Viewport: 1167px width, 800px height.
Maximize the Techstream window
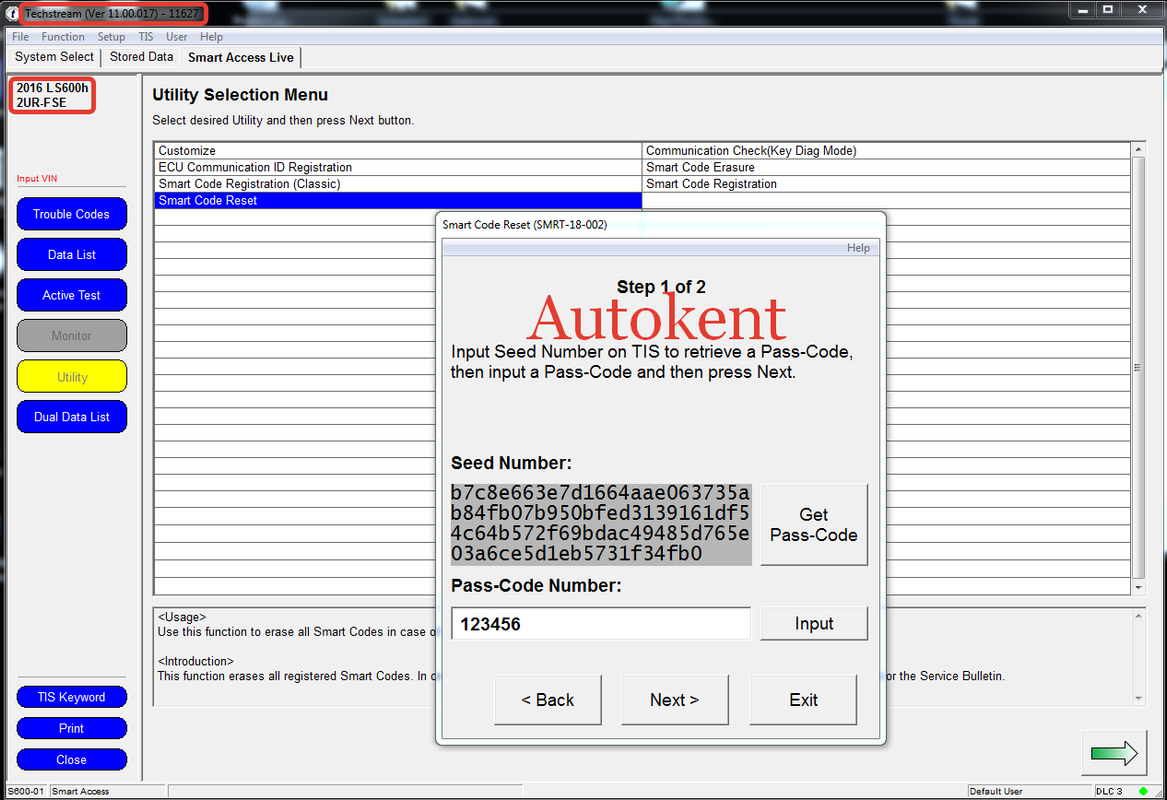pyautogui.click(x=1108, y=10)
